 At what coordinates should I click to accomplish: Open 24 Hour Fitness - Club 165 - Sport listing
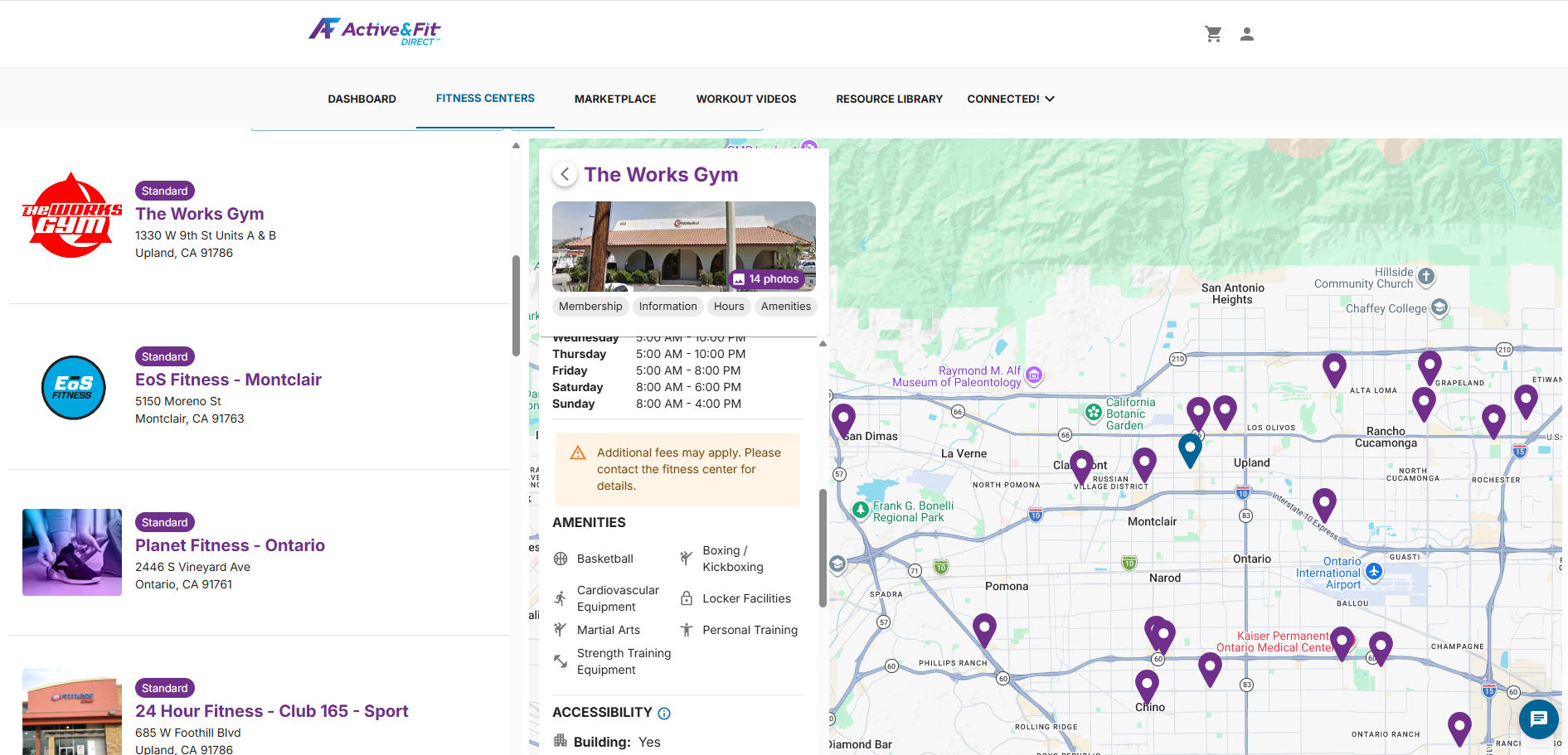(x=272, y=711)
